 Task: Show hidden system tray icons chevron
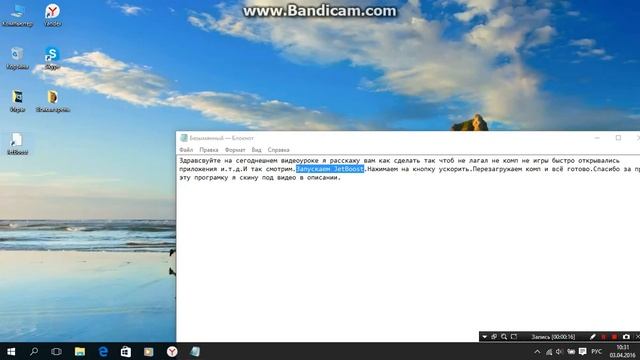(x=537, y=352)
